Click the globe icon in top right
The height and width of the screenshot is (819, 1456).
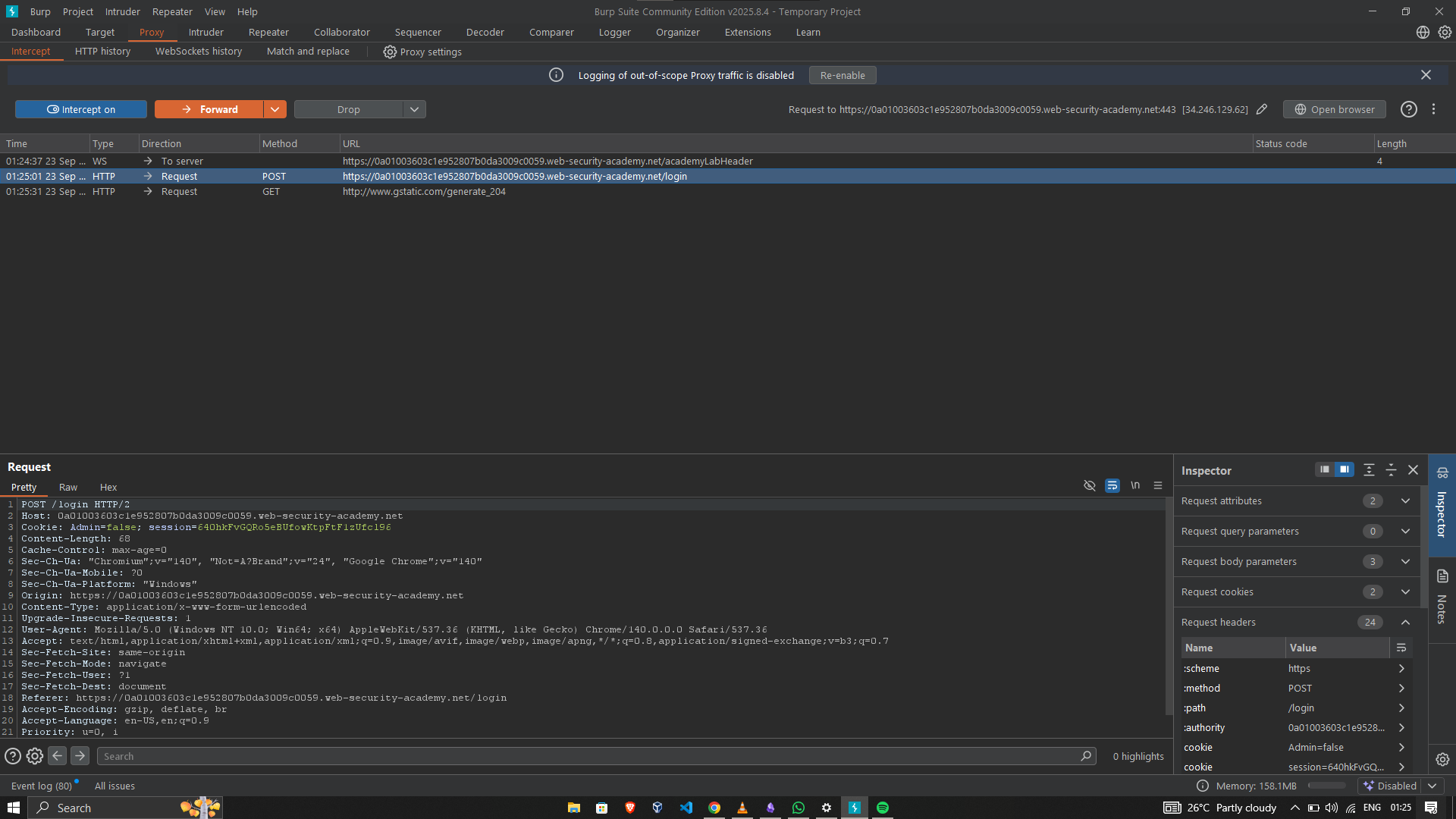click(x=1423, y=33)
